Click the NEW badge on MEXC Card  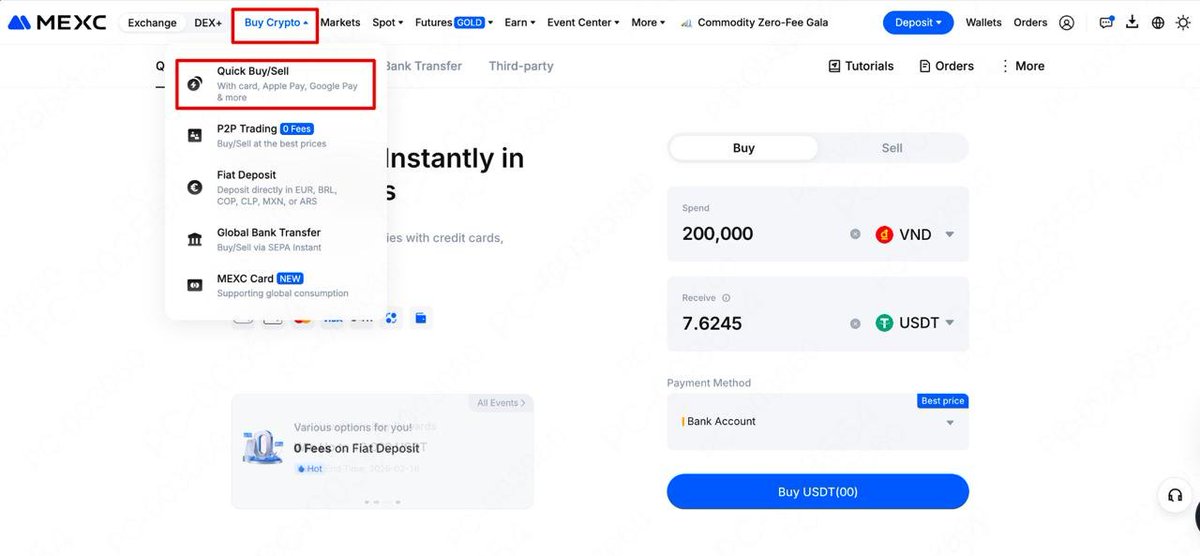pyautogui.click(x=290, y=279)
